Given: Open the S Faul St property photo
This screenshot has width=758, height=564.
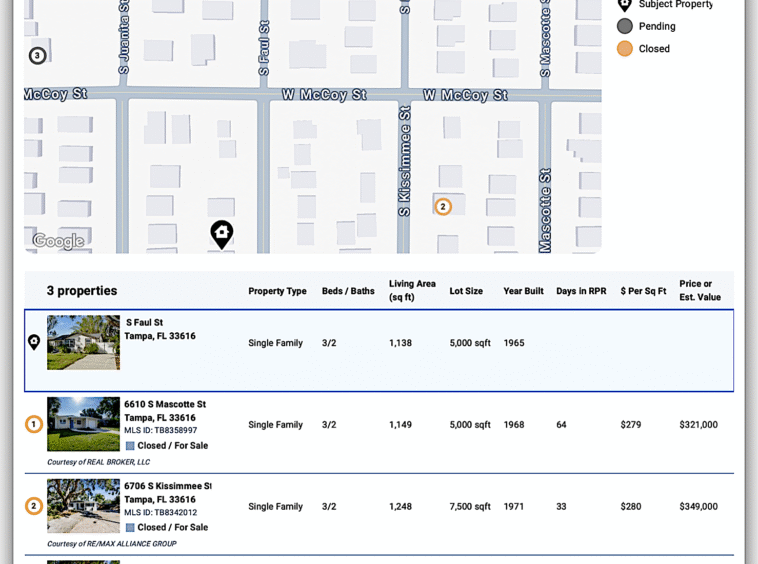Looking at the screenshot, I should coord(83,343).
